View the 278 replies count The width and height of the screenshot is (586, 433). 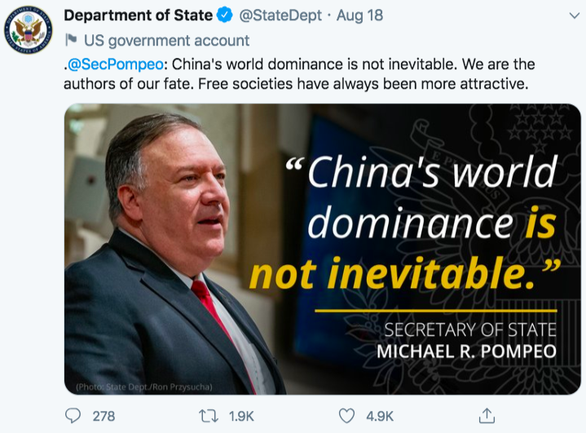click(104, 416)
